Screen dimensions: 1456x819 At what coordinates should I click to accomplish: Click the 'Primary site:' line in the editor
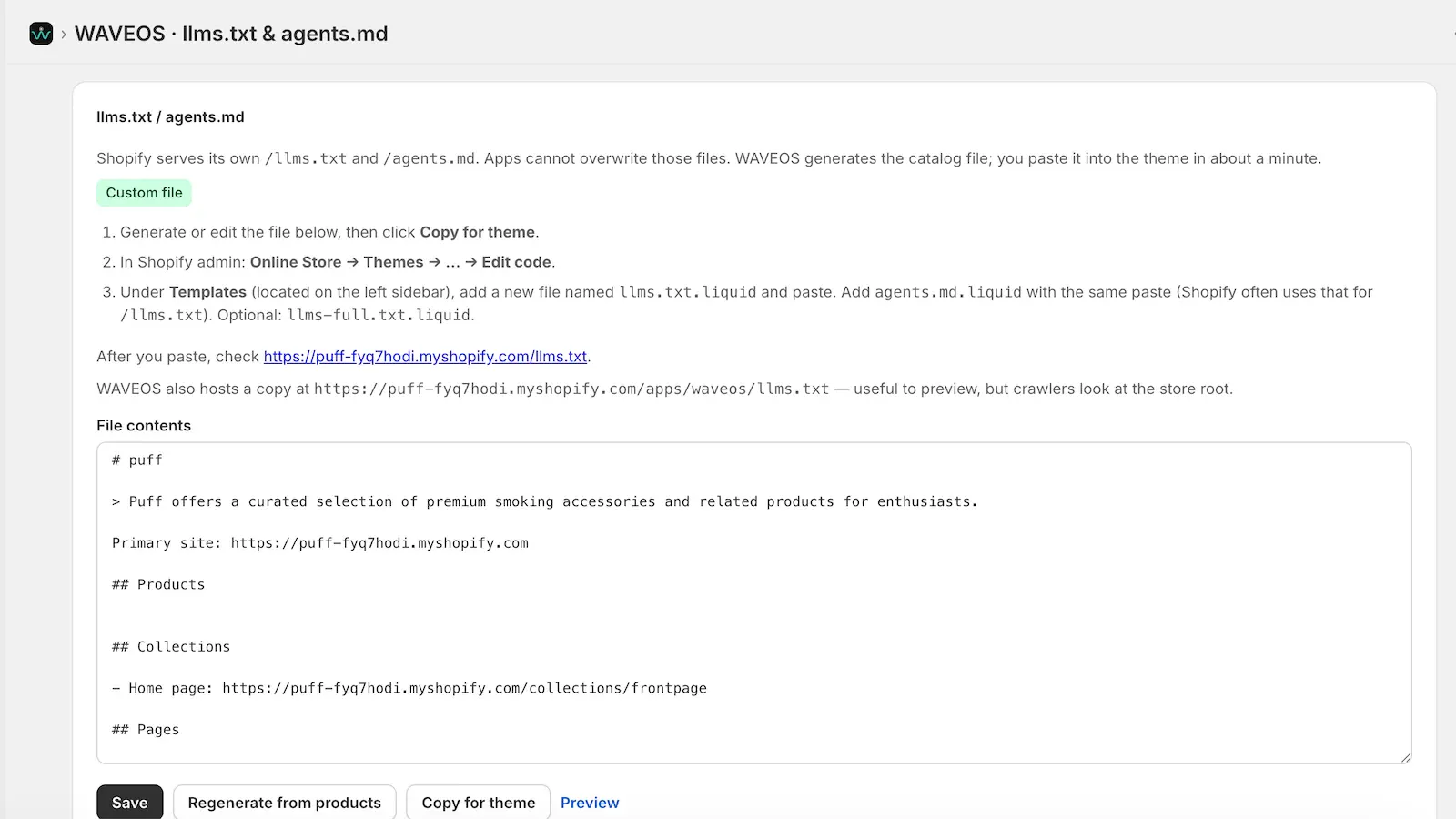[x=320, y=543]
